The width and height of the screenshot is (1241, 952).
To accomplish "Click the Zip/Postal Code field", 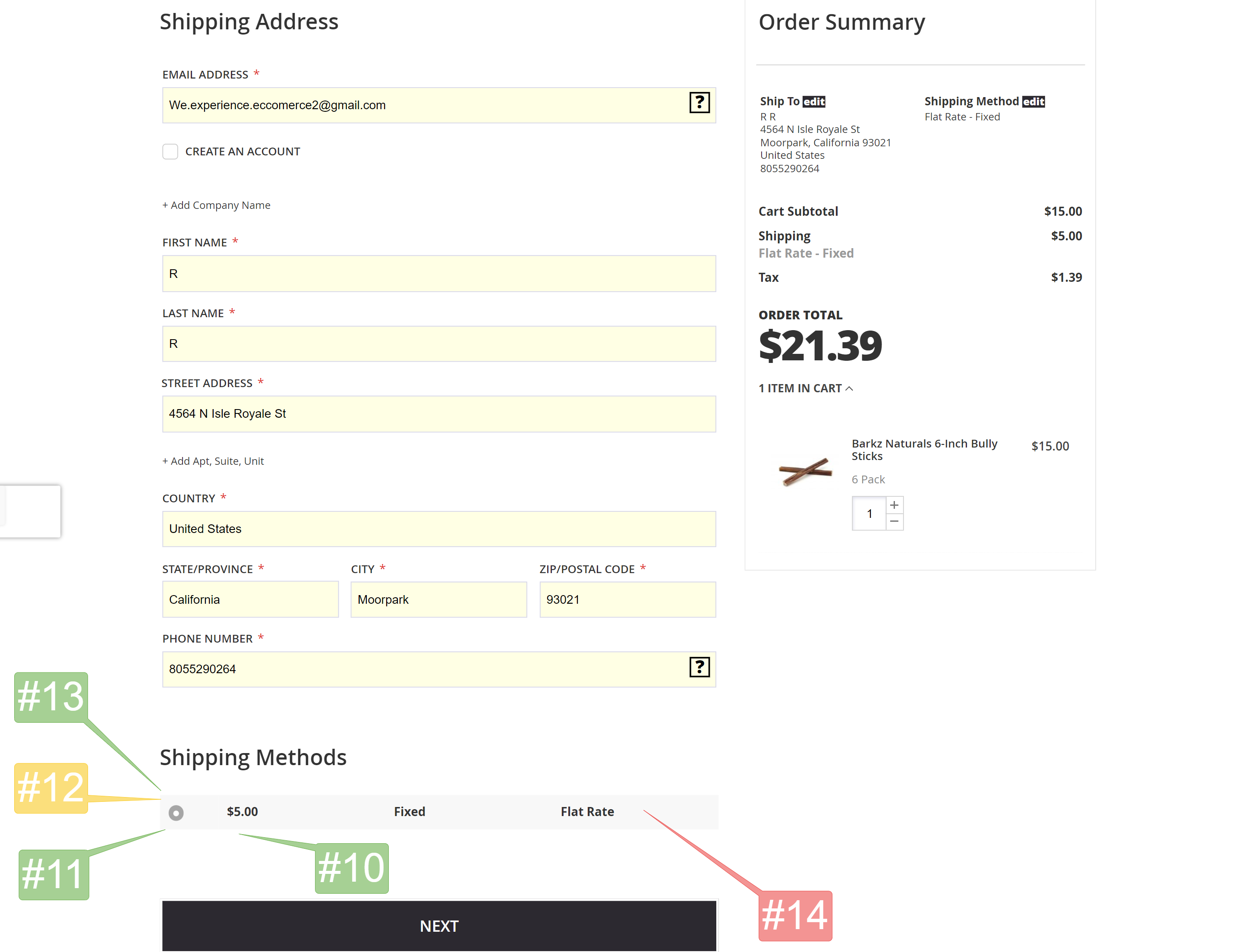I will click(x=627, y=599).
